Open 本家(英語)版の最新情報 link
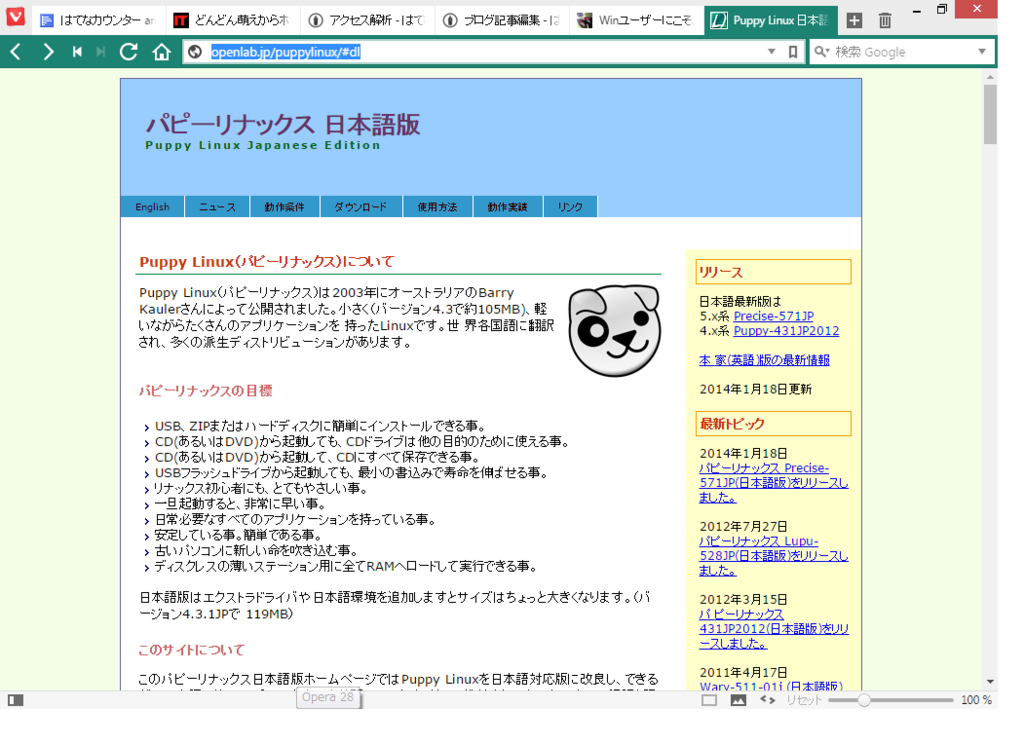This screenshot has width=1024, height=745. click(764, 360)
